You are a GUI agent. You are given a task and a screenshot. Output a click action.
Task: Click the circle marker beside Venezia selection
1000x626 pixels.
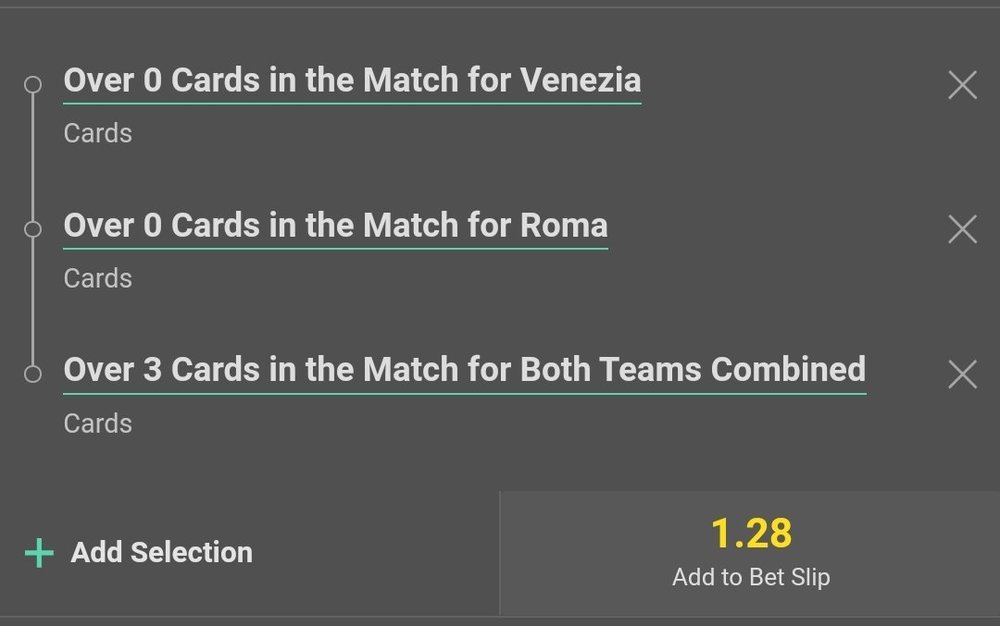(33, 85)
